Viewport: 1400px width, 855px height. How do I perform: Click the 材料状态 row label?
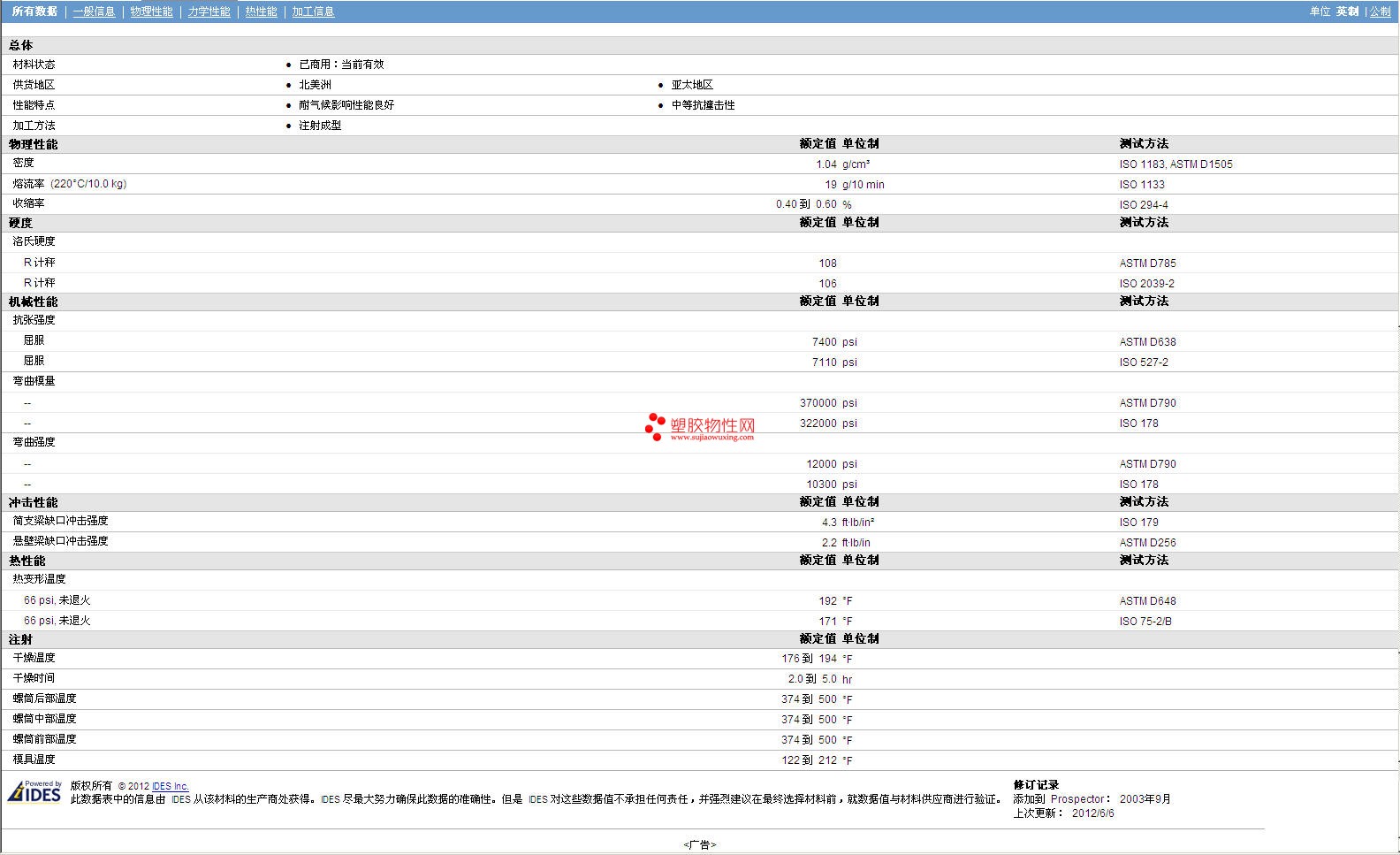pyautogui.click(x=34, y=65)
